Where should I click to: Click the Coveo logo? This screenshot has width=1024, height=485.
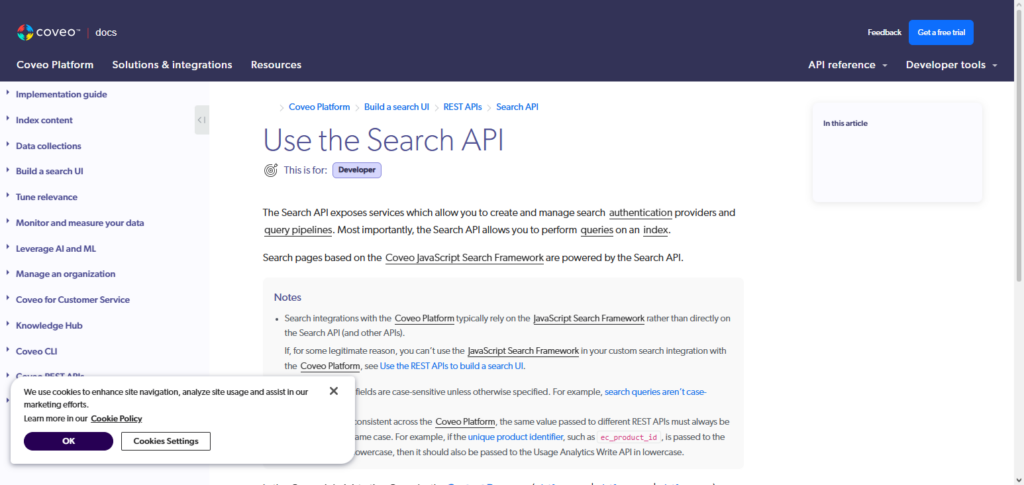point(48,32)
